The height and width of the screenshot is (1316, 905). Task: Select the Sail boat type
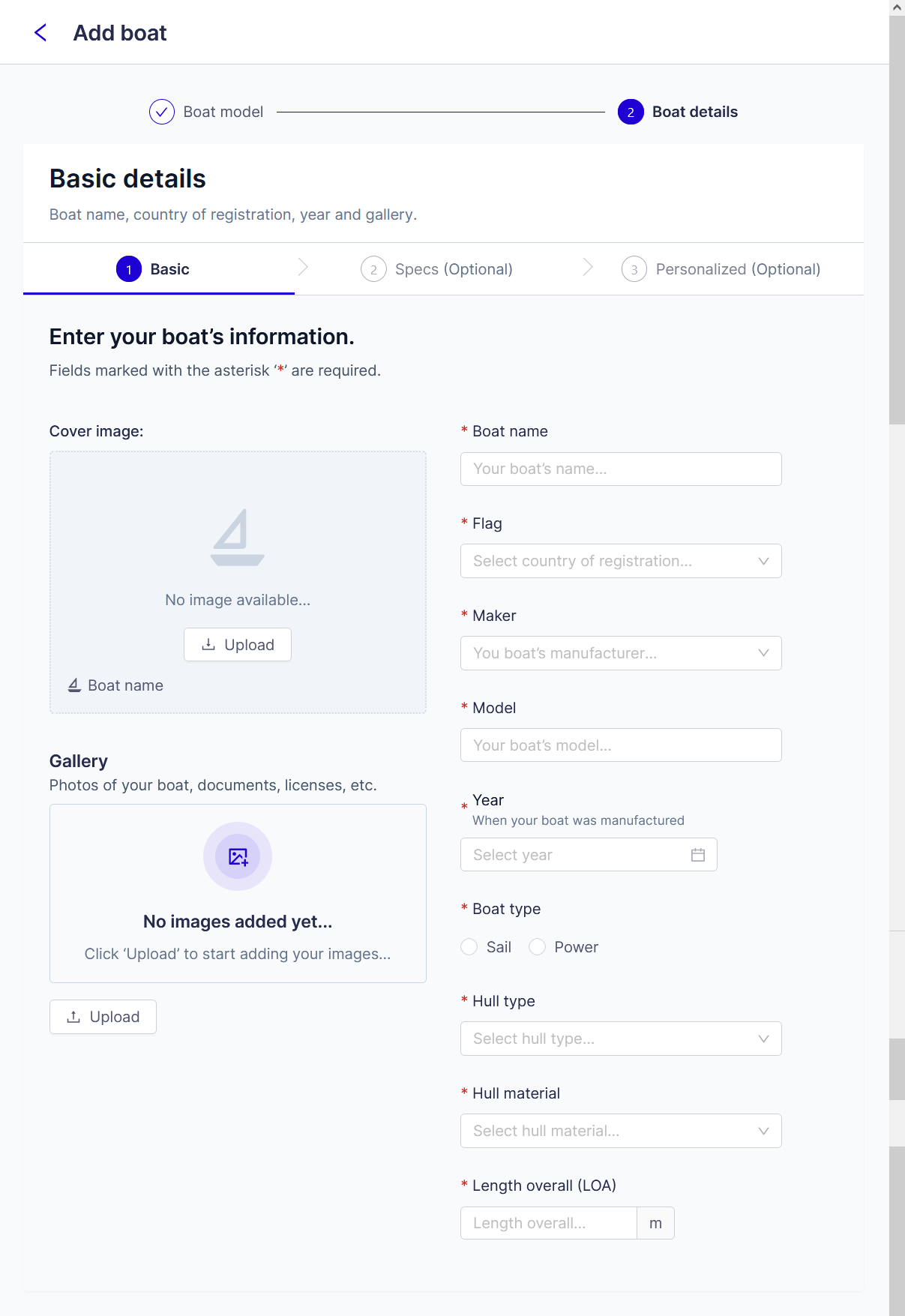[x=469, y=947]
